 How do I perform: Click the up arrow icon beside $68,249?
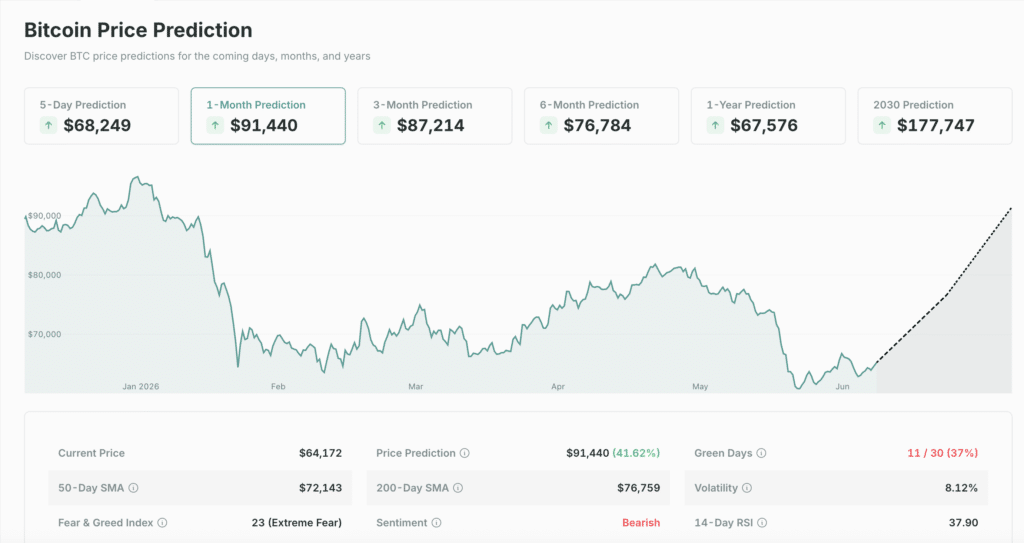(48, 125)
